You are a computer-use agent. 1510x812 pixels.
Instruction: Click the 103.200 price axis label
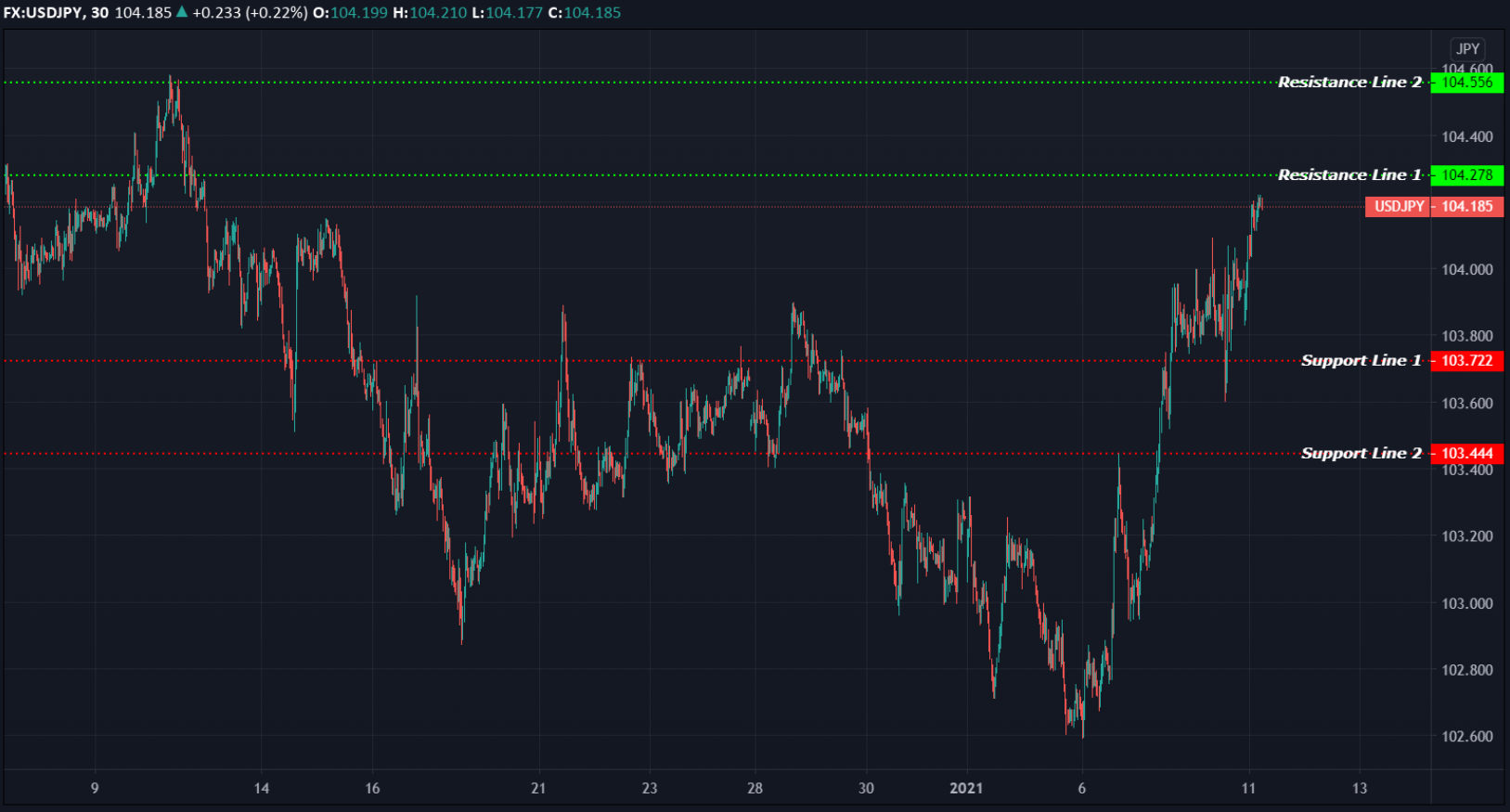click(x=1467, y=536)
